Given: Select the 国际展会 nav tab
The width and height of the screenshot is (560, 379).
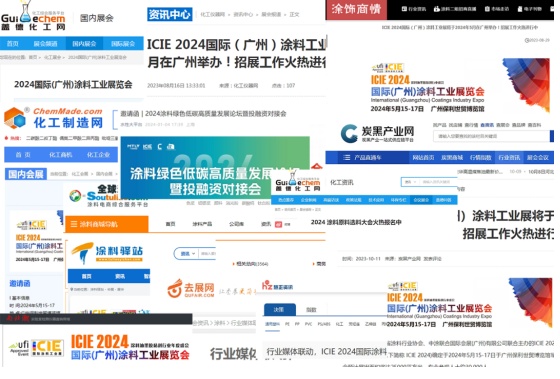Looking at the screenshot, I should [123, 44].
